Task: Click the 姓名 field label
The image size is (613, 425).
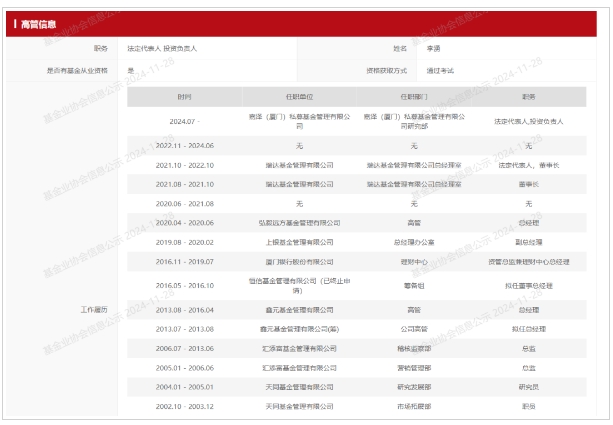Action: 400,48
